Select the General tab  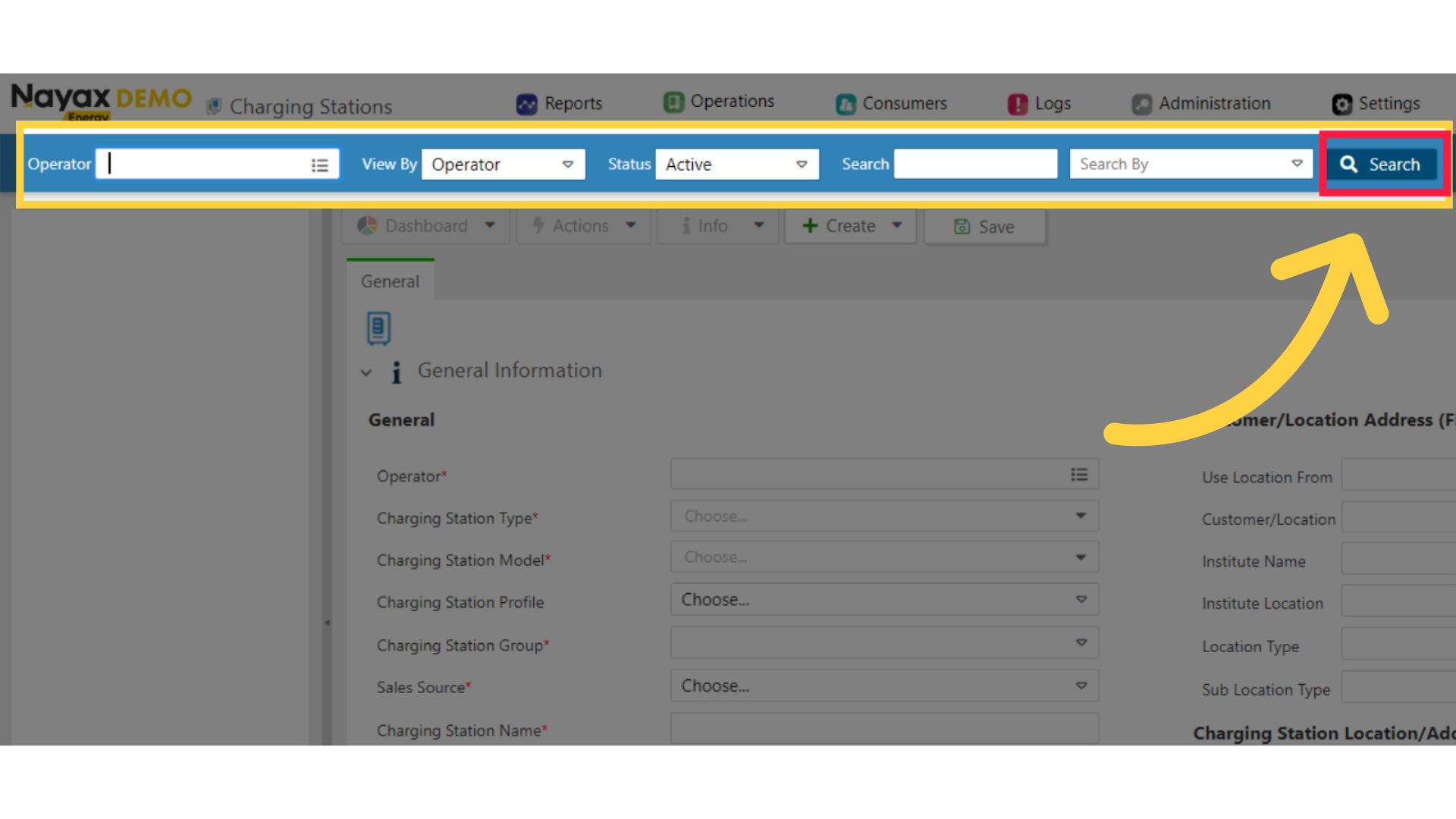[390, 281]
